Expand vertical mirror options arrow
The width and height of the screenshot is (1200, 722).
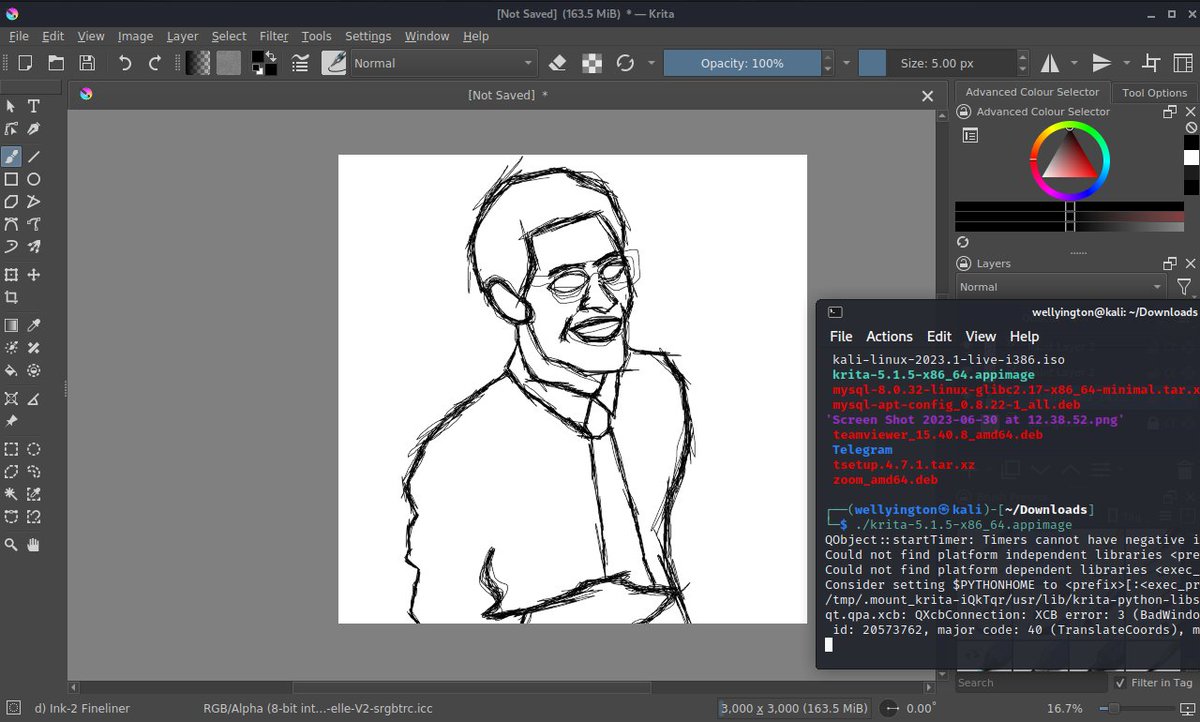pyautogui.click(x=1127, y=63)
